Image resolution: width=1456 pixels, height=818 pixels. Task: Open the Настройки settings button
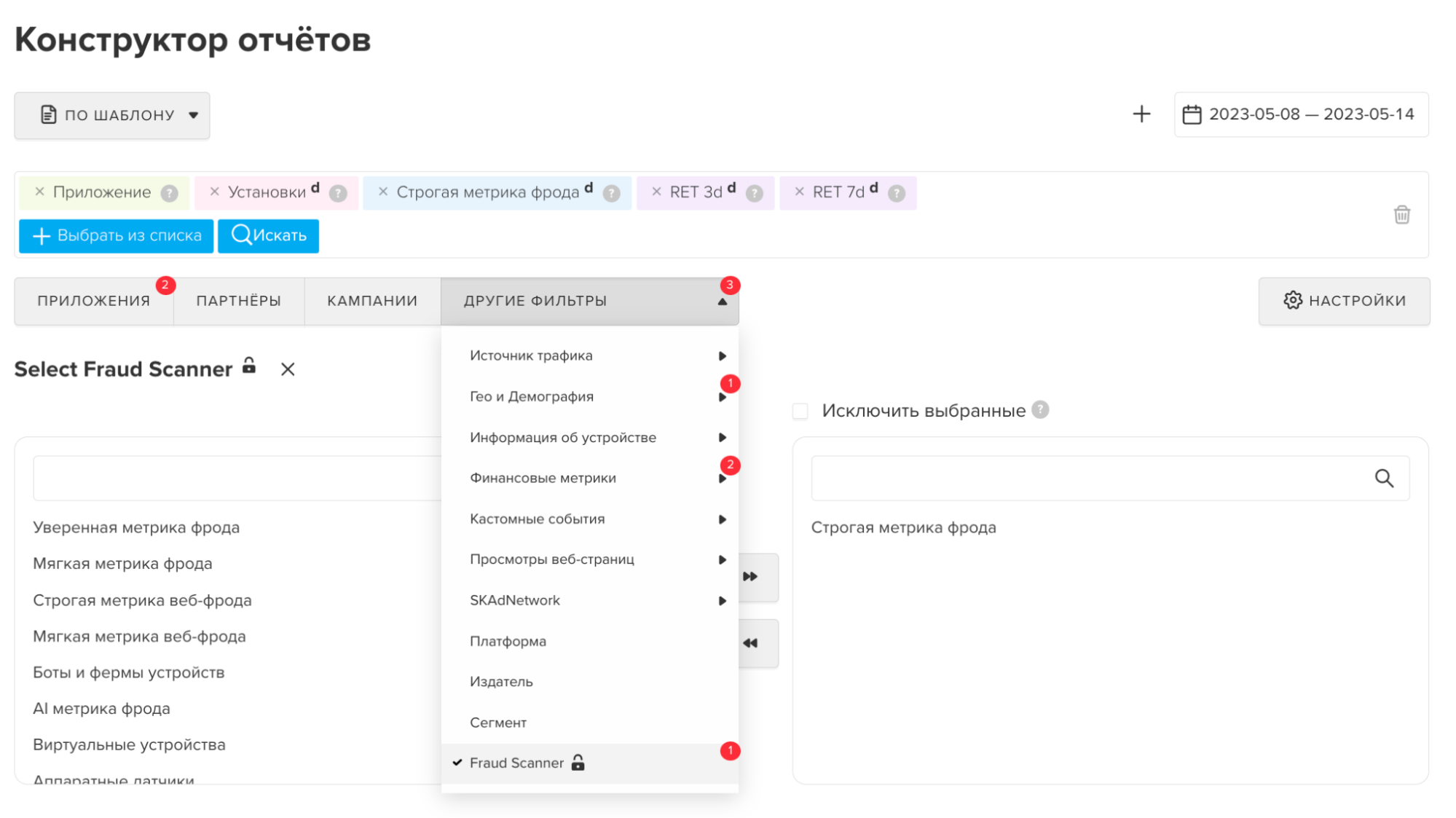pos(1344,301)
